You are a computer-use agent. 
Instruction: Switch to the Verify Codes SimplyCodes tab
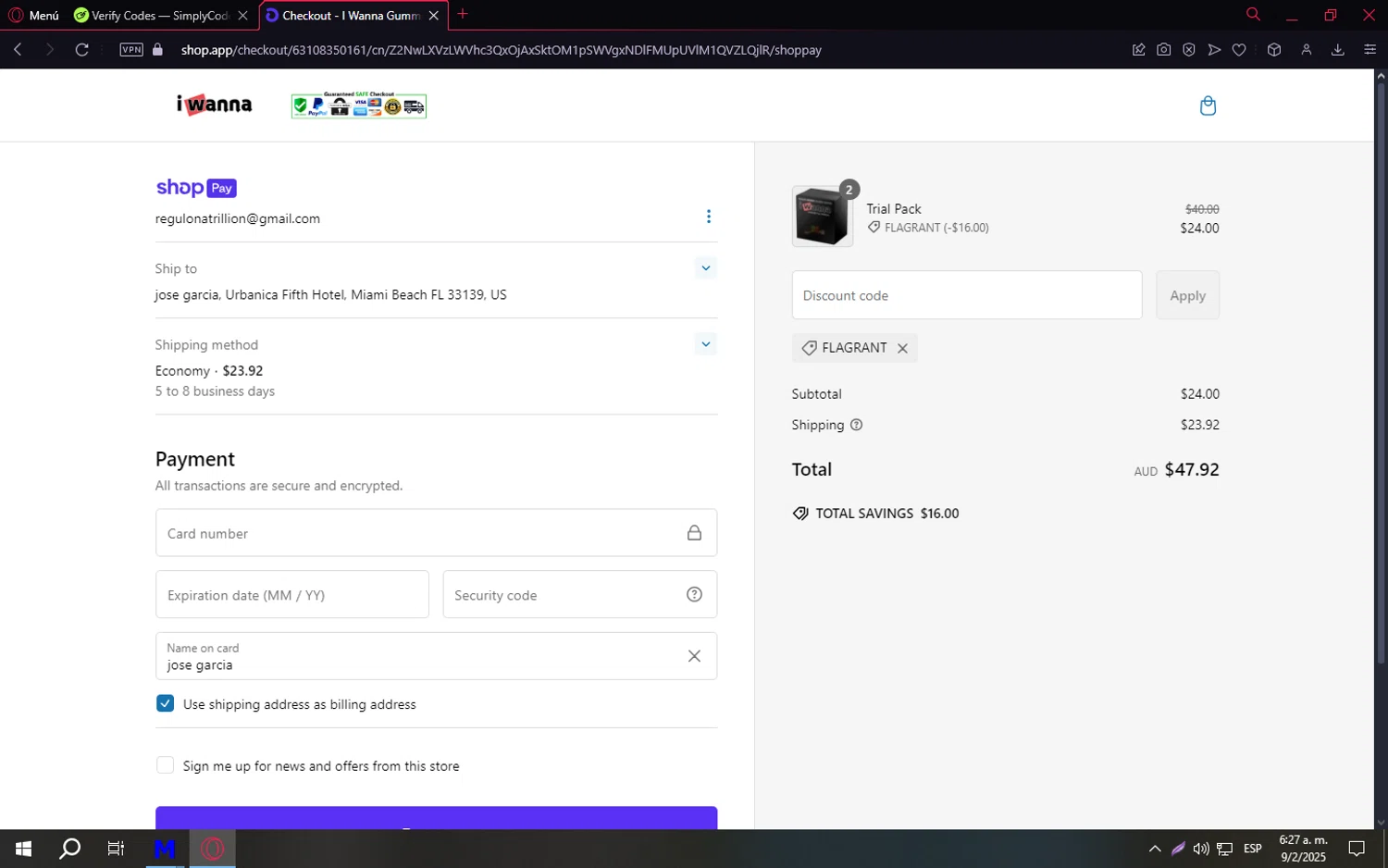click(x=161, y=16)
